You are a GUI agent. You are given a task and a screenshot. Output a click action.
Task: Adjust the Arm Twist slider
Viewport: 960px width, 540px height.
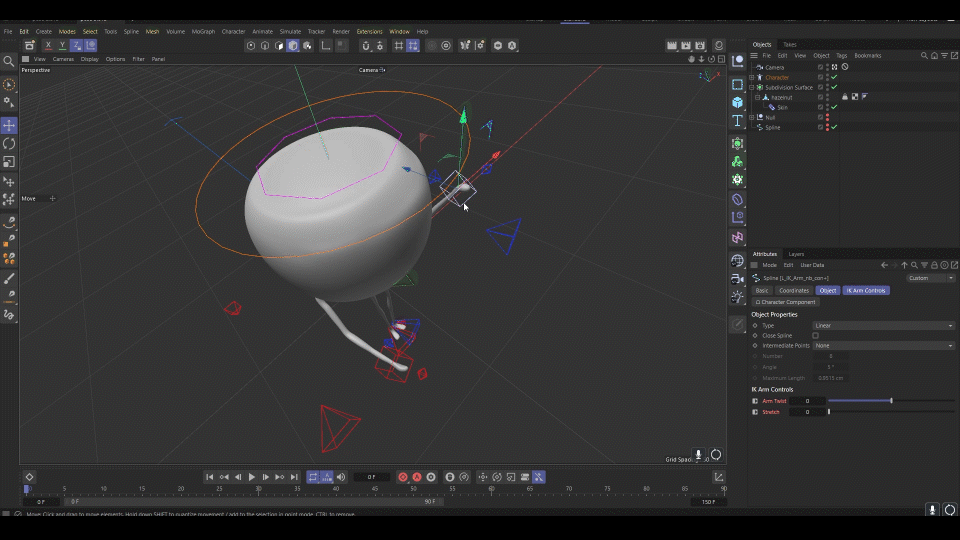(891, 401)
